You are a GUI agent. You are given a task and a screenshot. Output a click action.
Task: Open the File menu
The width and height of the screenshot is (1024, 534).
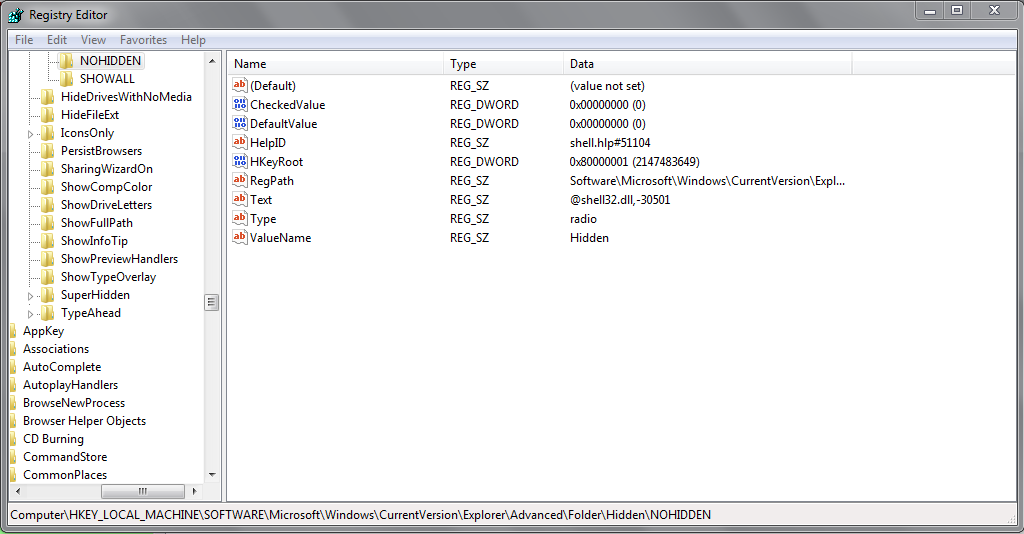pyautogui.click(x=24, y=40)
